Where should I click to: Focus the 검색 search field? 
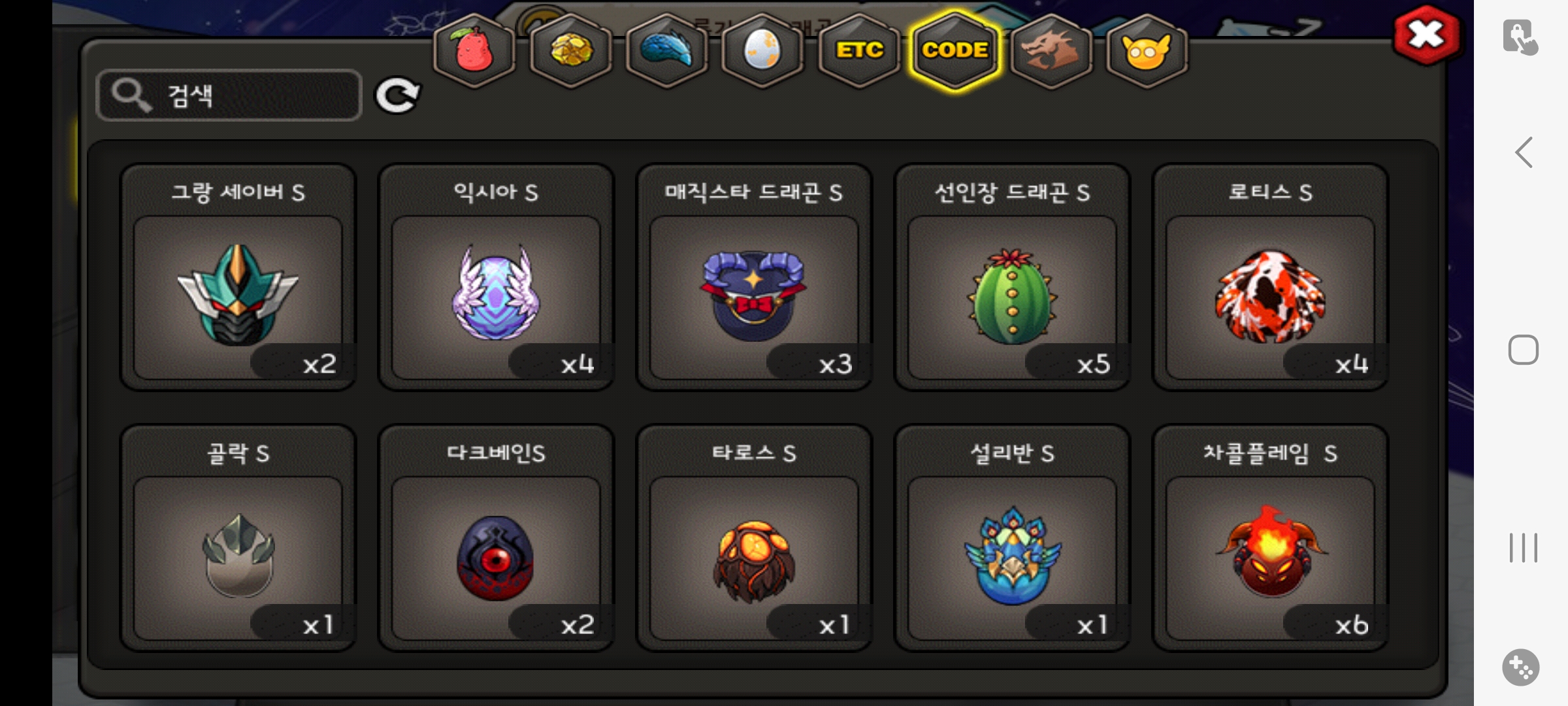pyautogui.click(x=229, y=95)
